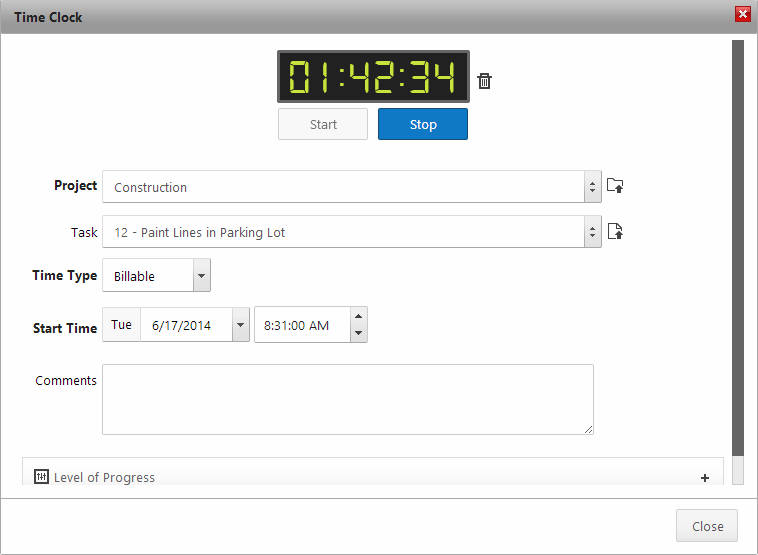This screenshot has height=555, width=758.
Task: Increase start time with up arrow
Action: 358,316
